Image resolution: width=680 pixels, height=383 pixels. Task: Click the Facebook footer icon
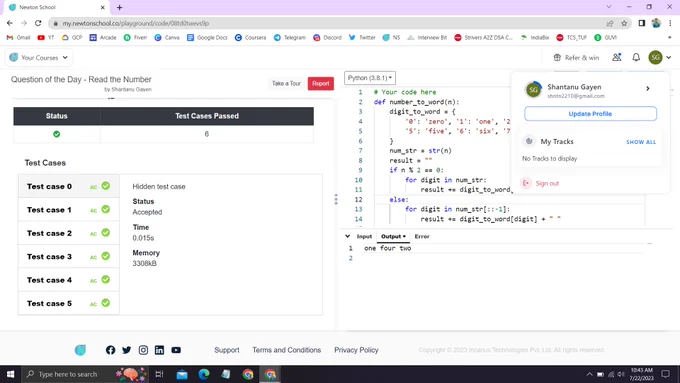[x=111, y=350]
